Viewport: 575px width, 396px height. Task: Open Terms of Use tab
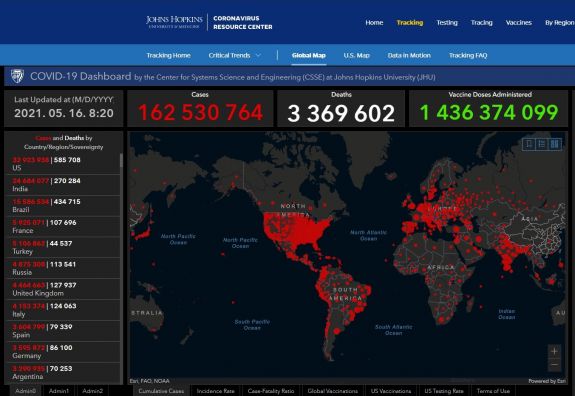[x=493, y=391]
